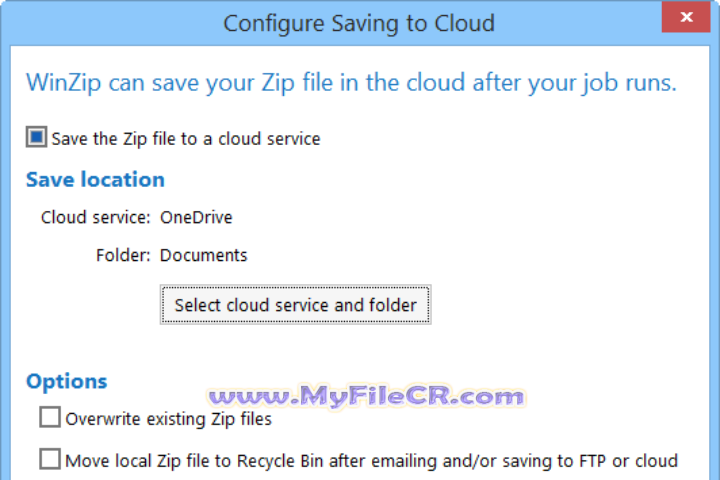720x480 pixels.
Task: Click the Cloud service: label
Action: pyautogui.click(x=96, y=217)
